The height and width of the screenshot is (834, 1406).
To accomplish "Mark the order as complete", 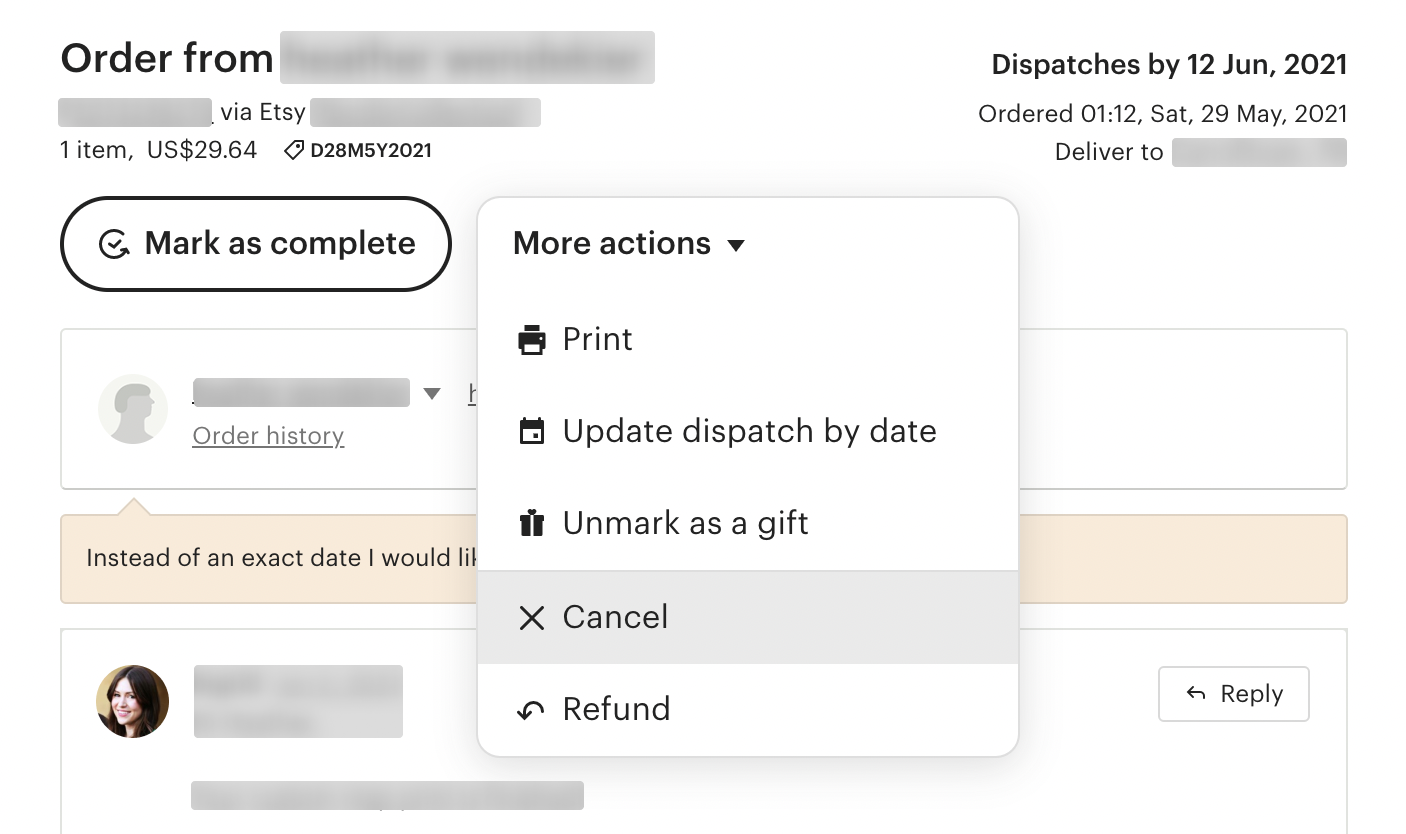I will point(256,244).
